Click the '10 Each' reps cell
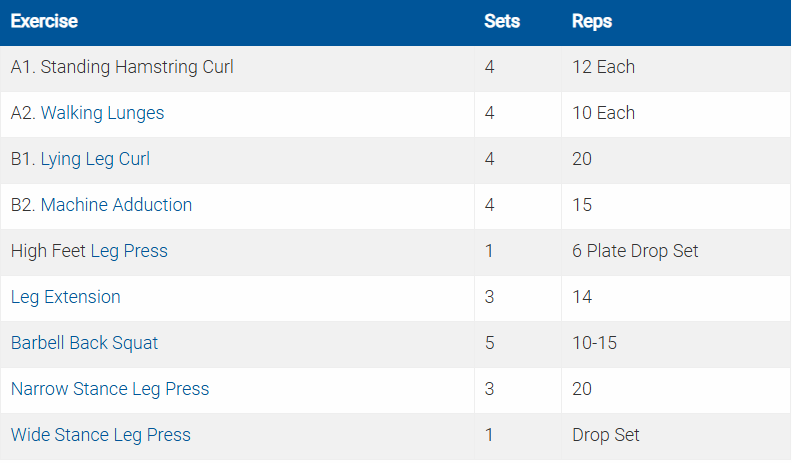The height and width of the screenshot is (463, 792). tap(603, 113)
